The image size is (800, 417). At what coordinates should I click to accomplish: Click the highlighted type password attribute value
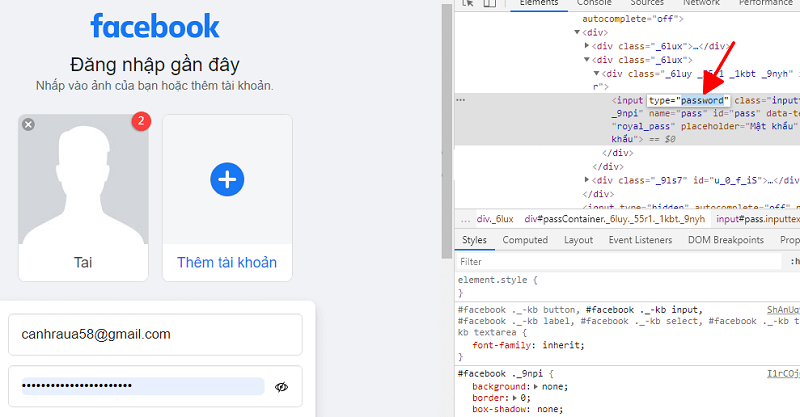702,101
